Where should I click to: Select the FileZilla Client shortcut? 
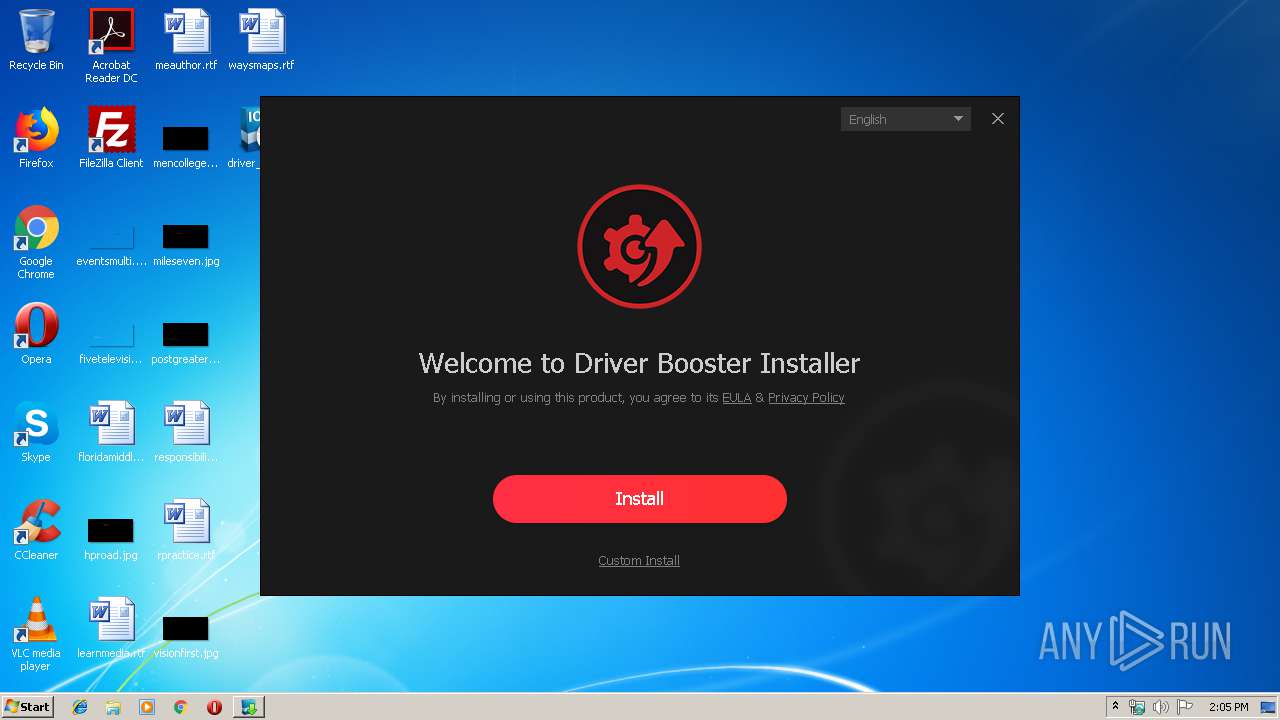click(111, 138)
